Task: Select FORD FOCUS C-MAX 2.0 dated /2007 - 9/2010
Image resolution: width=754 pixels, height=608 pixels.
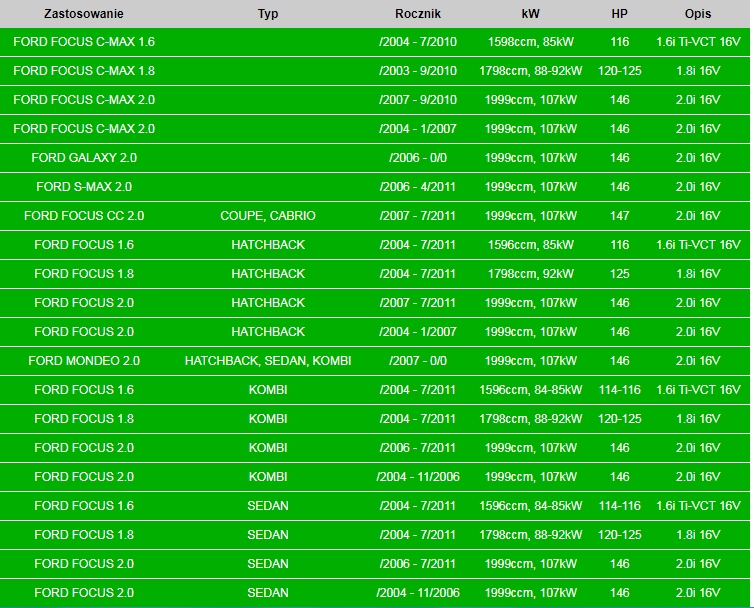Action: coord(84,100)
